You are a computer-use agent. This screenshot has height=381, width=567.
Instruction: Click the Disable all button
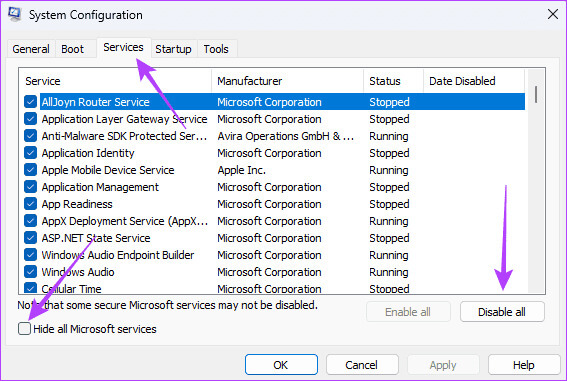tap(502, 312)
